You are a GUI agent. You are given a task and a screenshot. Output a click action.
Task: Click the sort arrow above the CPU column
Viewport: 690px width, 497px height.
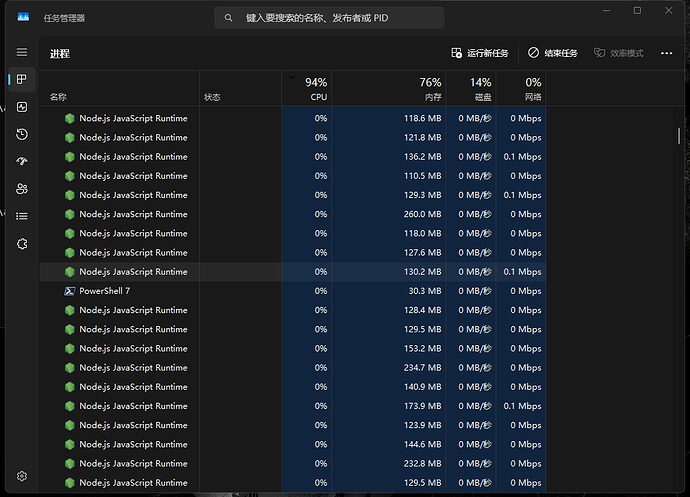point(292,77)
